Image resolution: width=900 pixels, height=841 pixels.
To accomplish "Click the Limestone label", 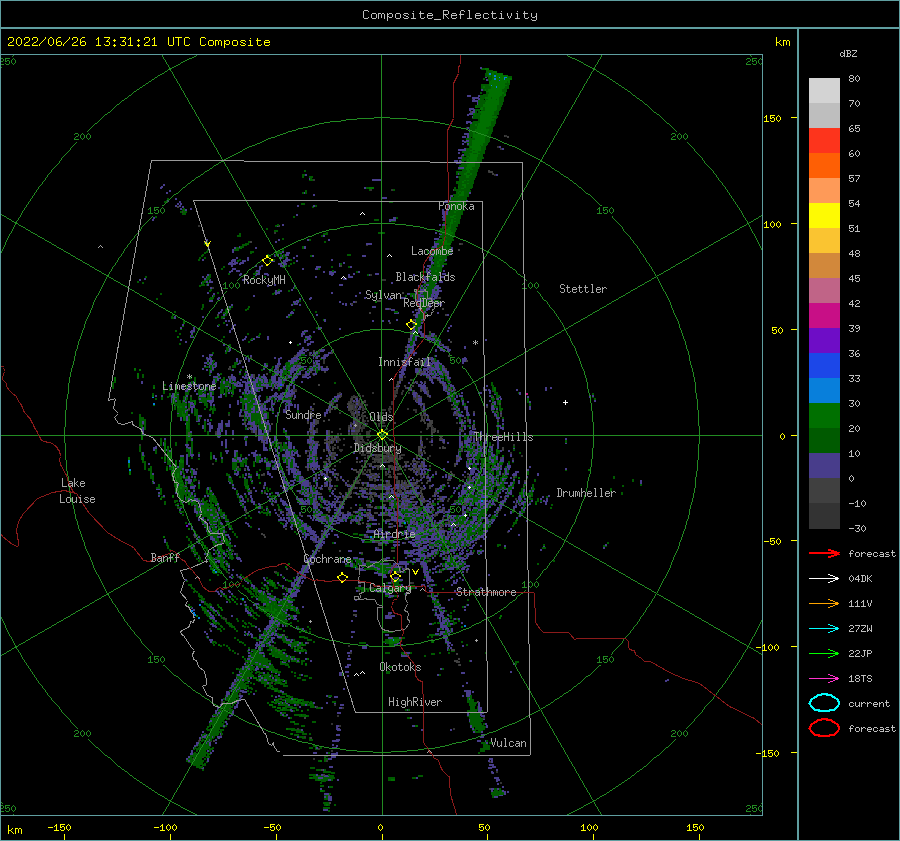I will [189, 386].
